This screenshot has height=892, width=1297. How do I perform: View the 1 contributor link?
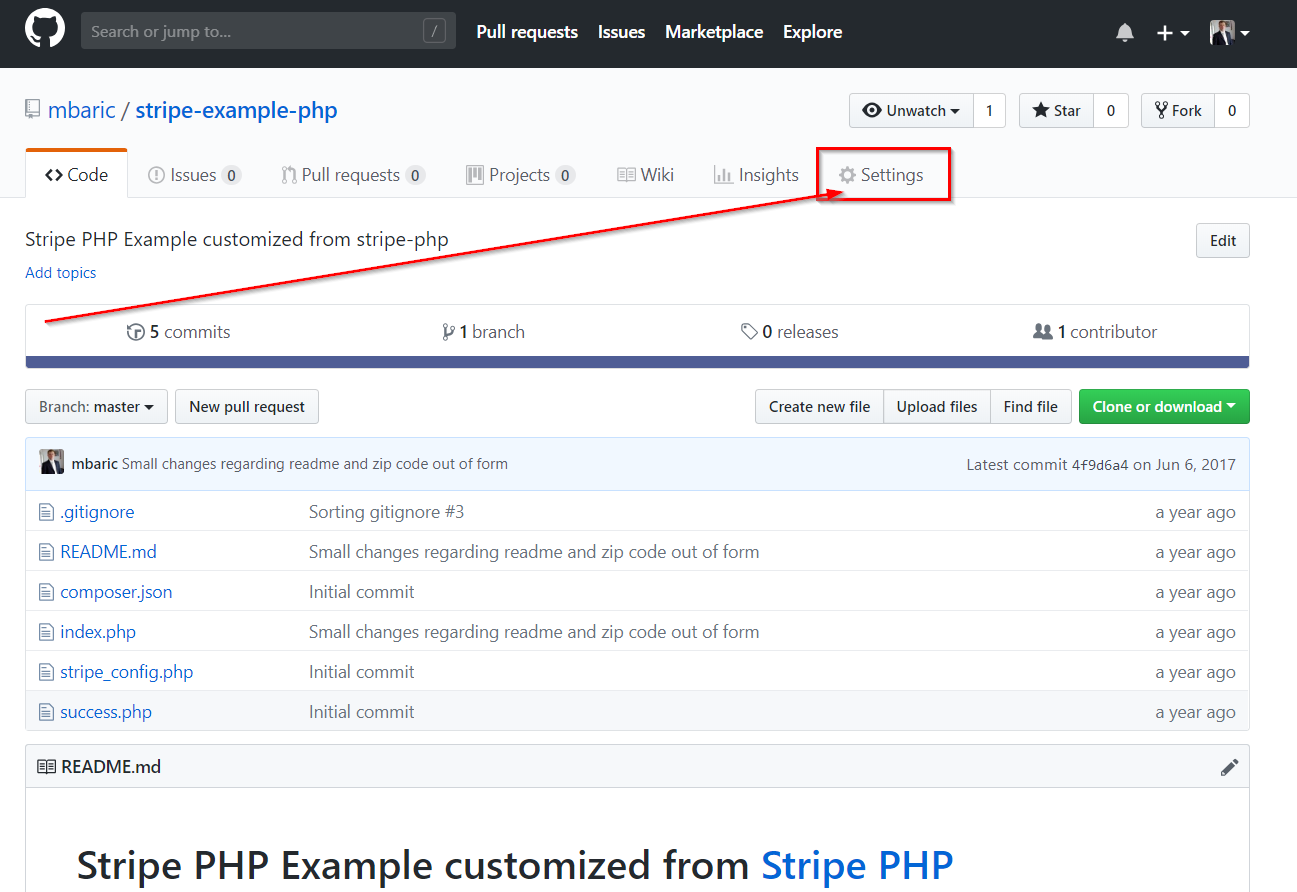1095,332
